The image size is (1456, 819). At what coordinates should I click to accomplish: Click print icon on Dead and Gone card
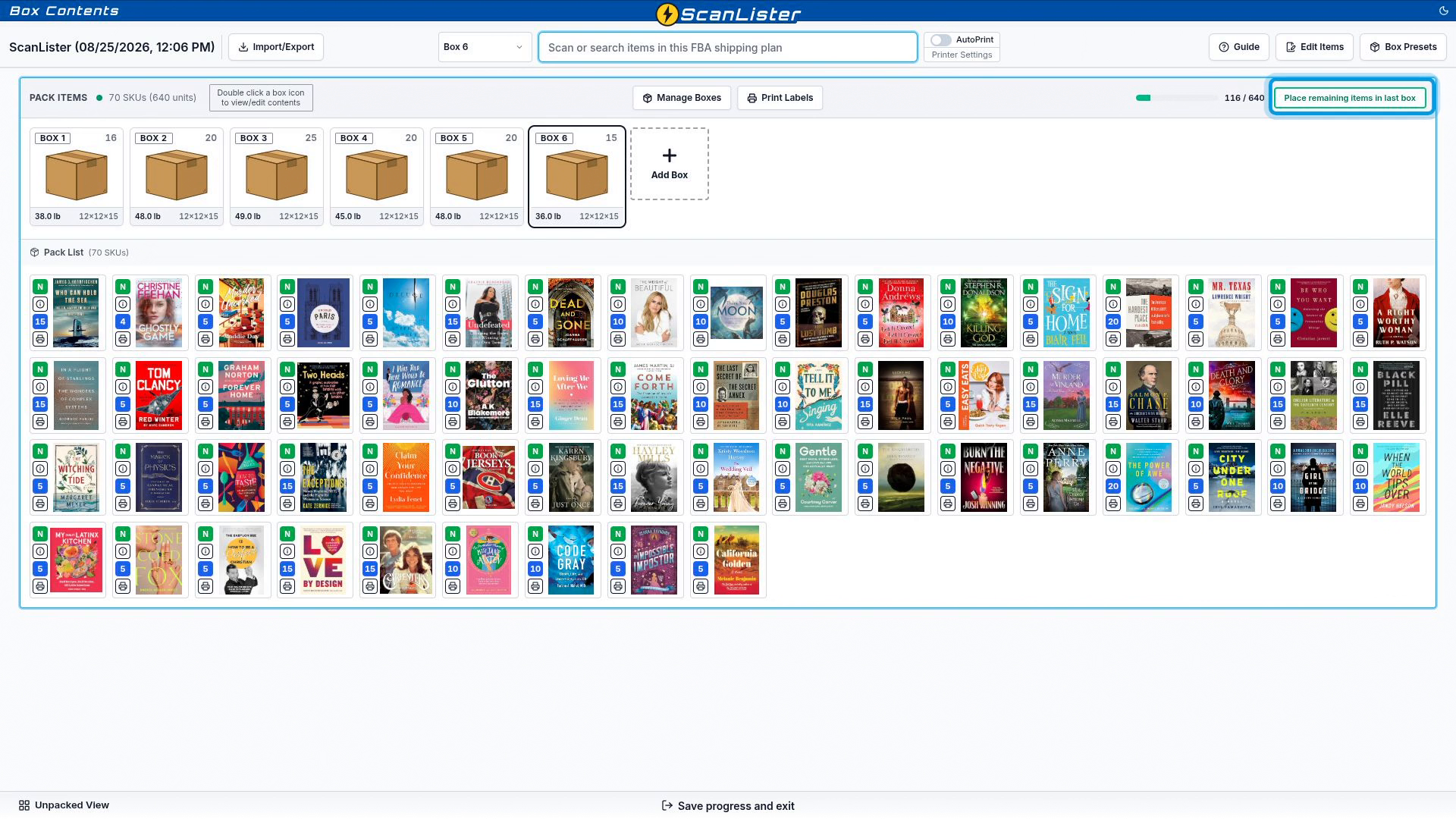[x=535, y=339]
